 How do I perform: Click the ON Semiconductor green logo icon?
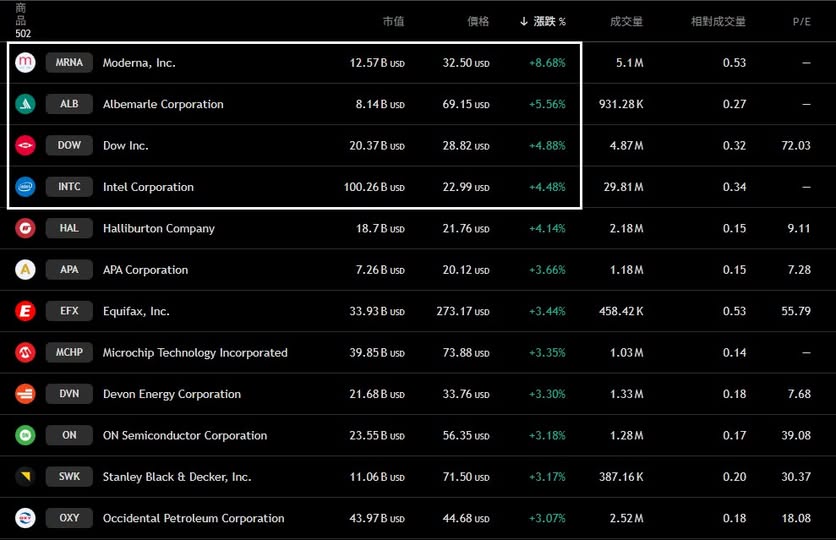tap(25, 435)
